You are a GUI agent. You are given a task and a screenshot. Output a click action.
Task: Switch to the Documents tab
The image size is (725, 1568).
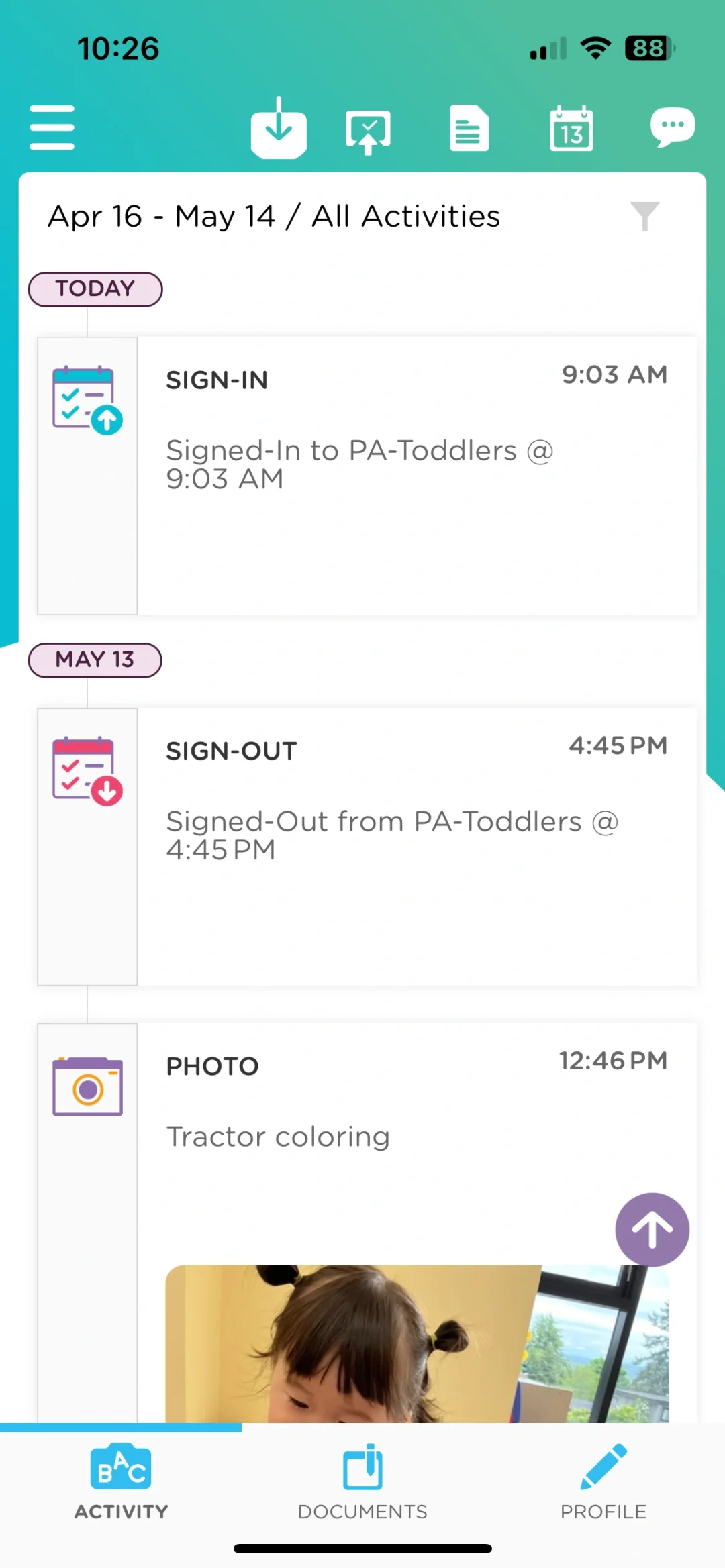(362, 1483)
